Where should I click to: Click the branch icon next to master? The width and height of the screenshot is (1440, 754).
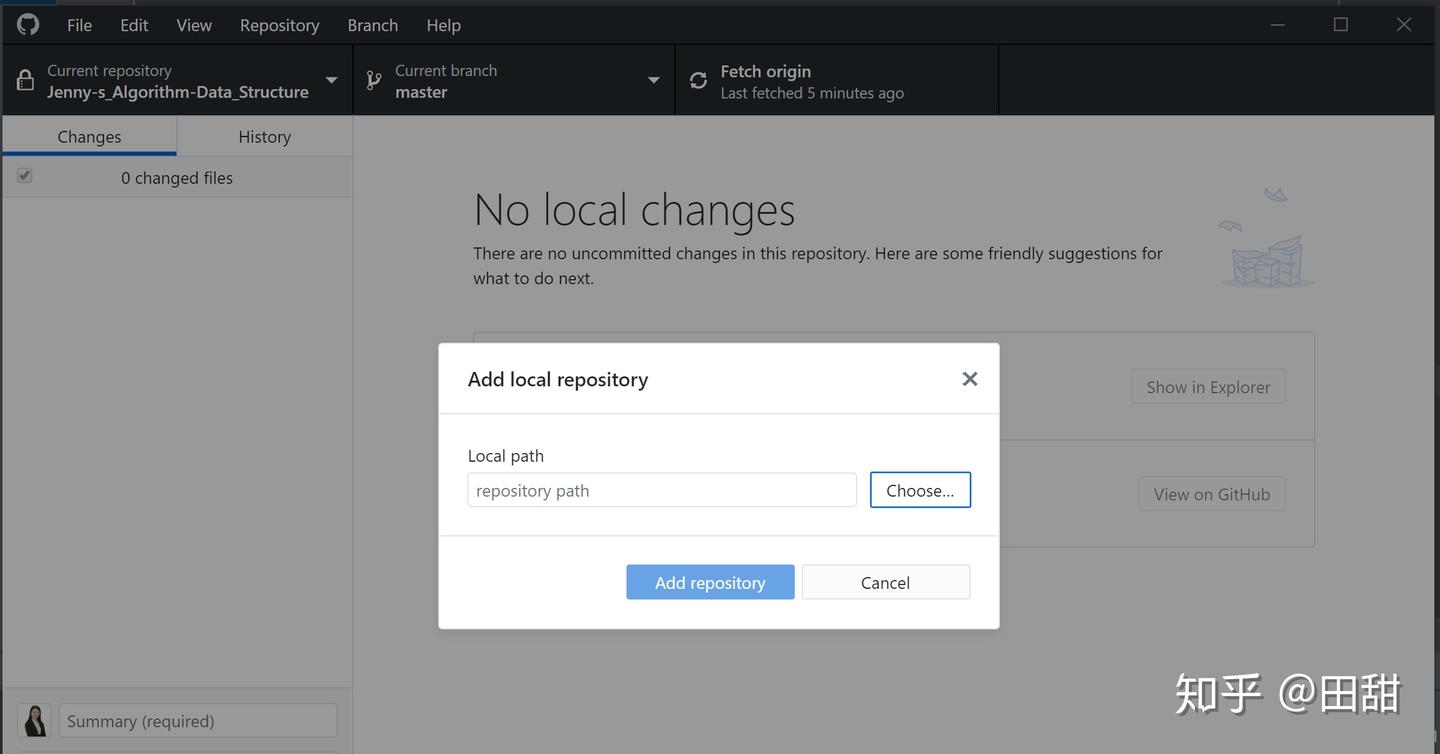tap(373, 79)
